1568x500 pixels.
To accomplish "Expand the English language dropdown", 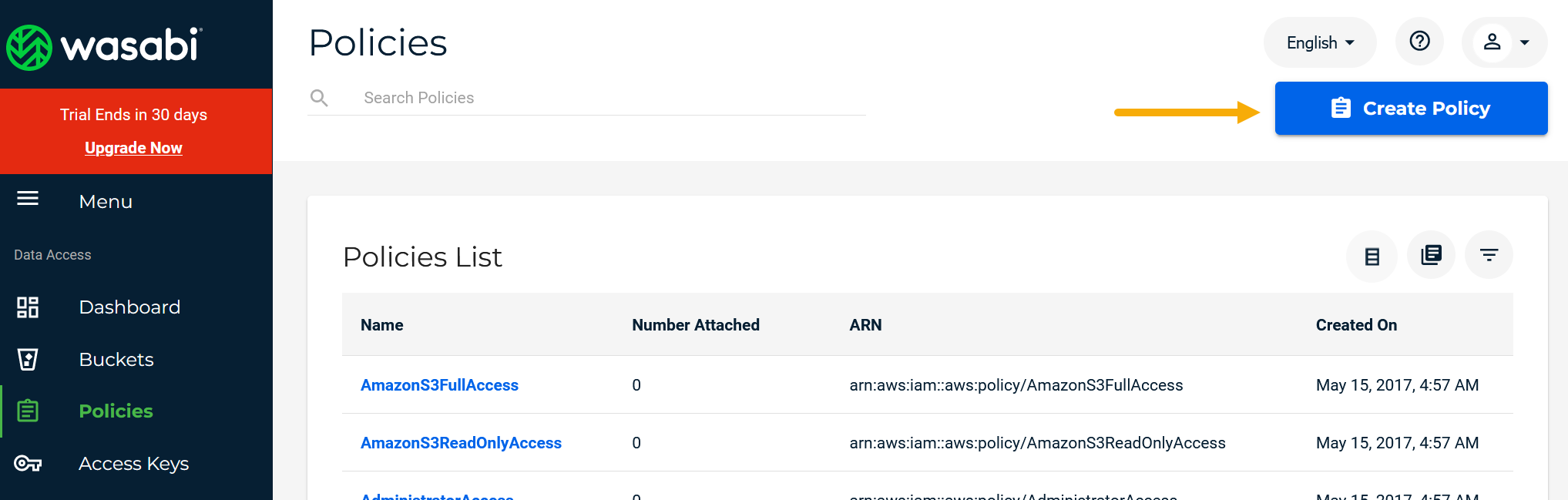I will [x=1320, y=42].
